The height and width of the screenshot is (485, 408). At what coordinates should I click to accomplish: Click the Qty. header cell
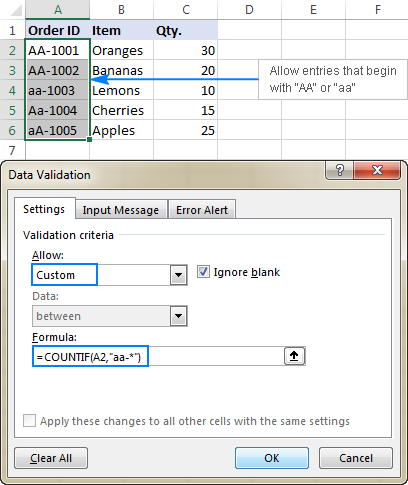(x=186, y=30)
